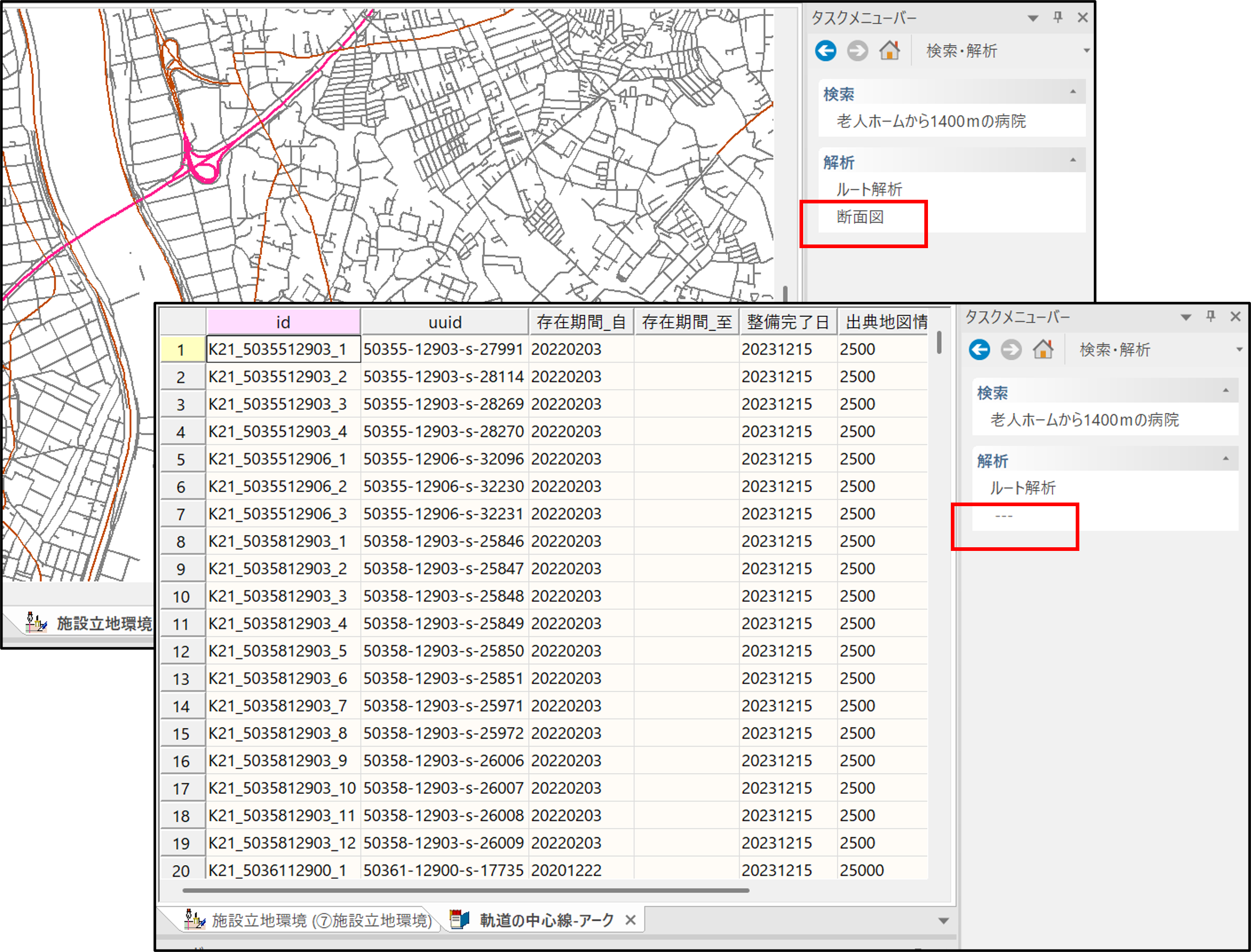Viewport: 1251px width, 952px height.
Task: Close the 軌道の中心線-アーク tab
Action: 630,920
